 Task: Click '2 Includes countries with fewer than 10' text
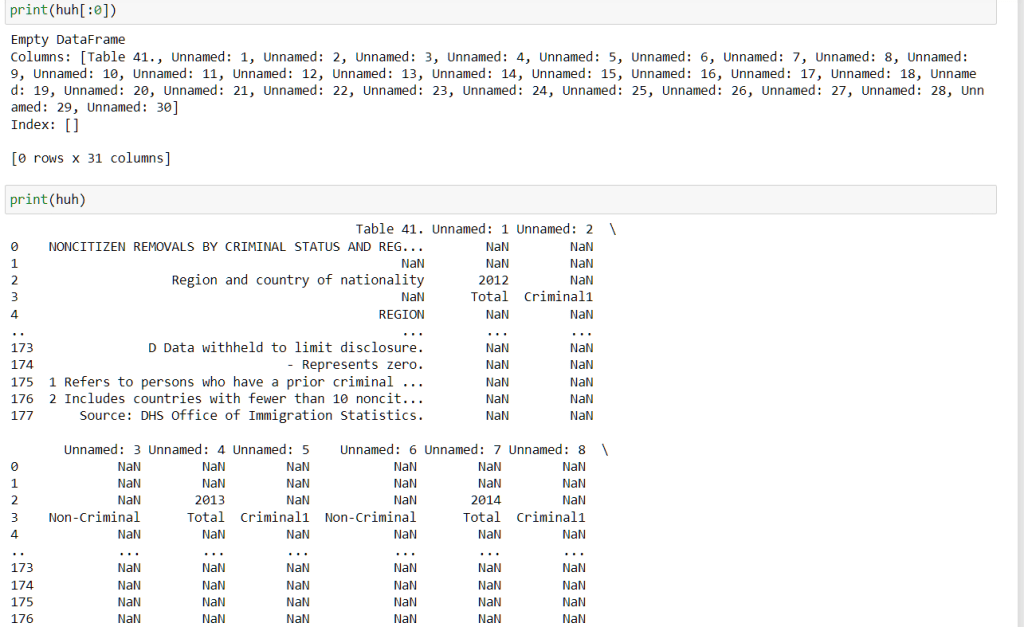[236, 399]
